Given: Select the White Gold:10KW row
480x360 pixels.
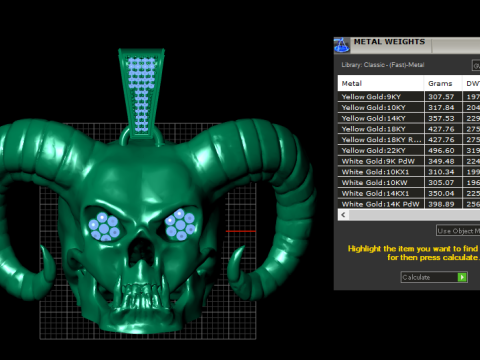Looking at the screenshot, I should point(409,183).
